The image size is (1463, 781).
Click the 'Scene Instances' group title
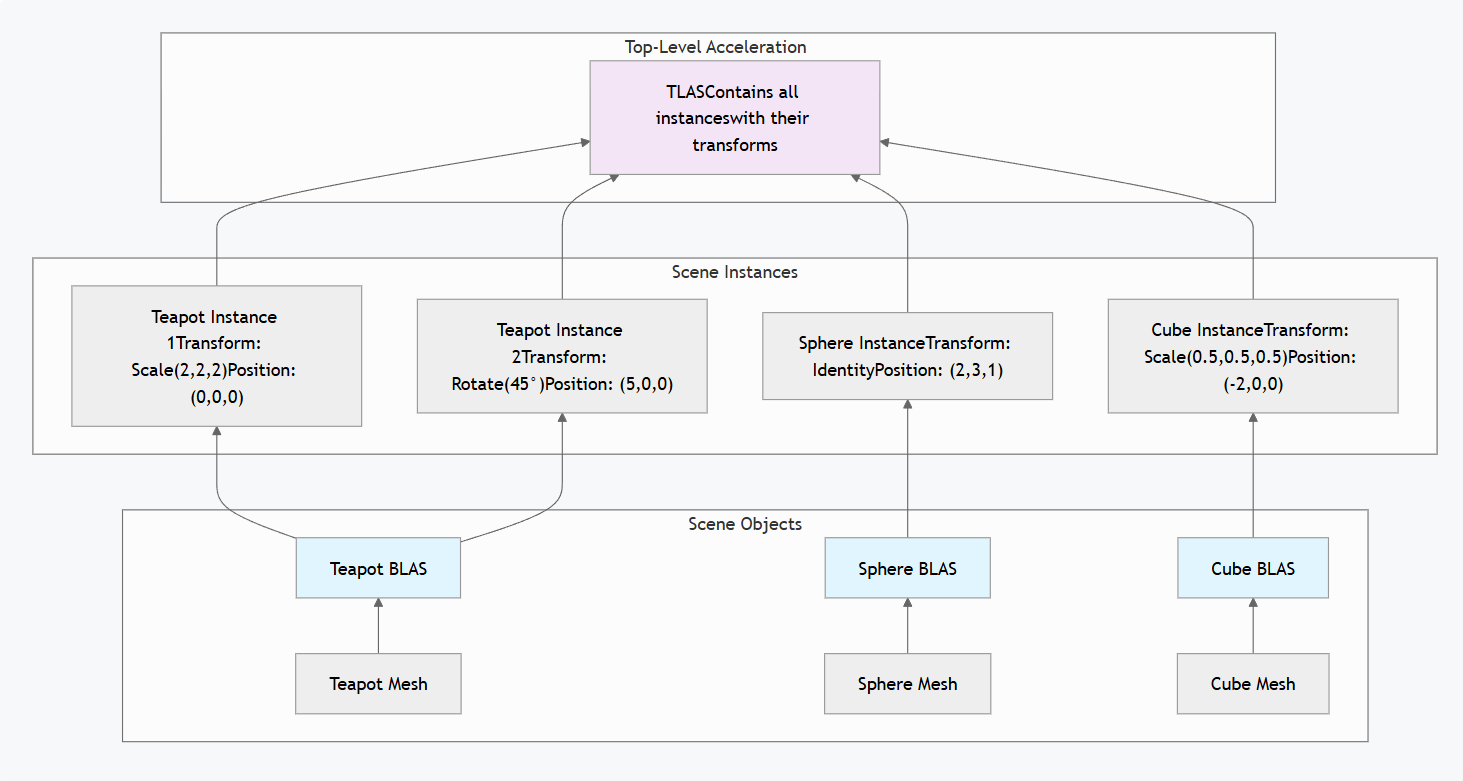click(734, 271)
